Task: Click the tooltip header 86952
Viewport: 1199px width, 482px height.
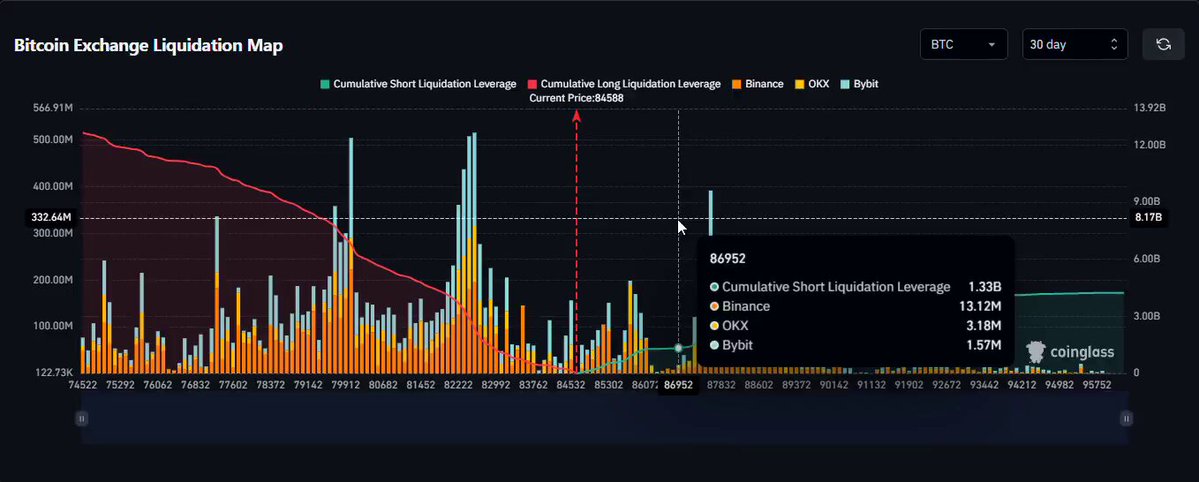Action: (728, 259)
